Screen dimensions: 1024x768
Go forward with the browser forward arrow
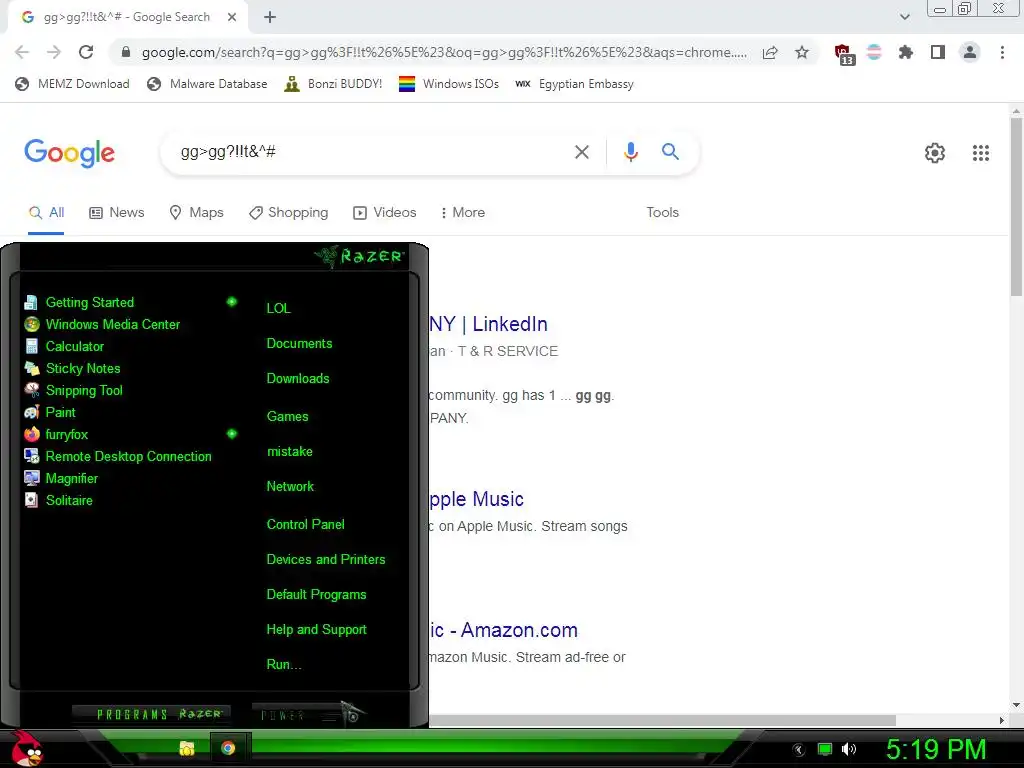click(x=54, y=52)
